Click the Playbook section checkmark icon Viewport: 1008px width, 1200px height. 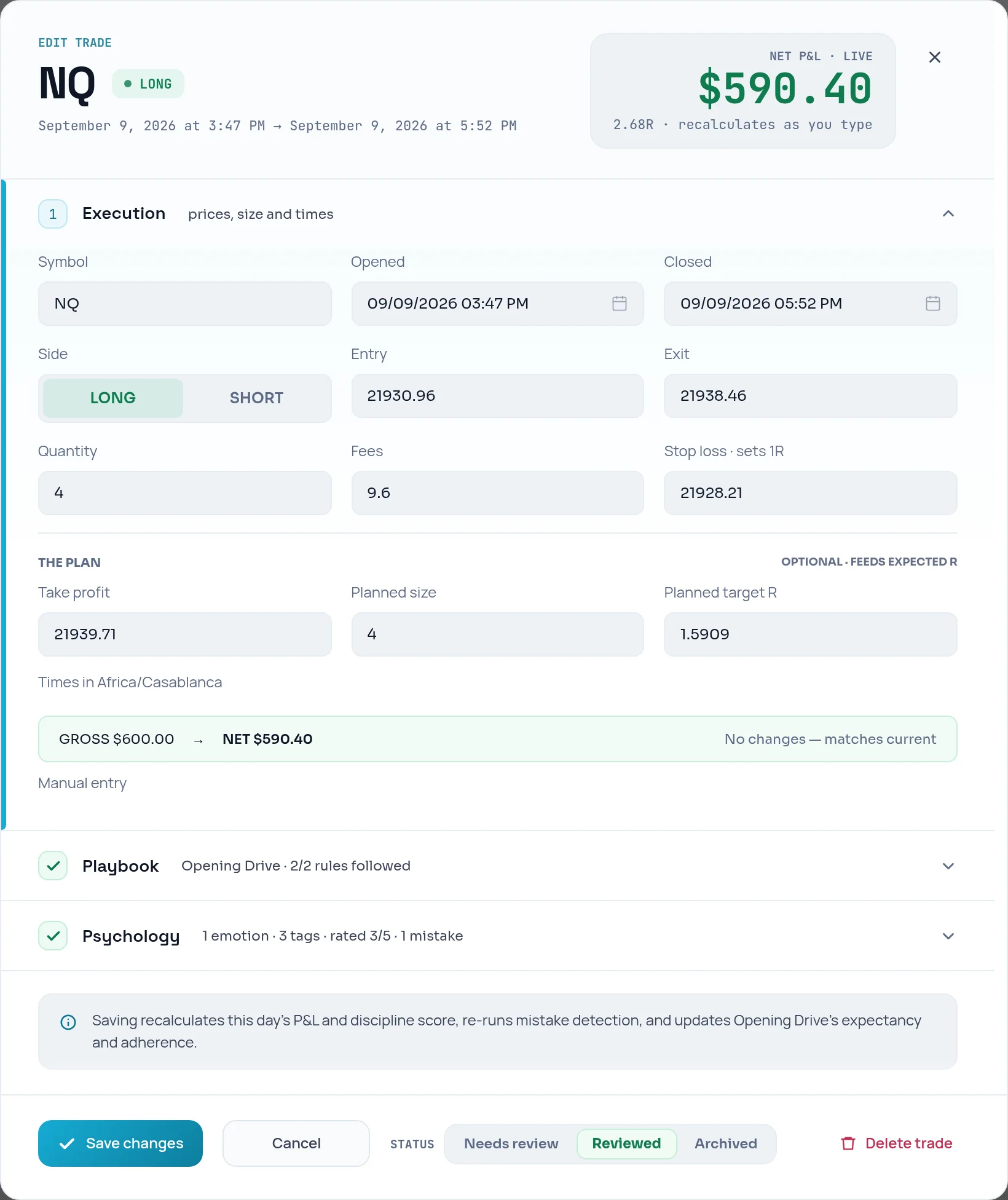coord(53,866)
